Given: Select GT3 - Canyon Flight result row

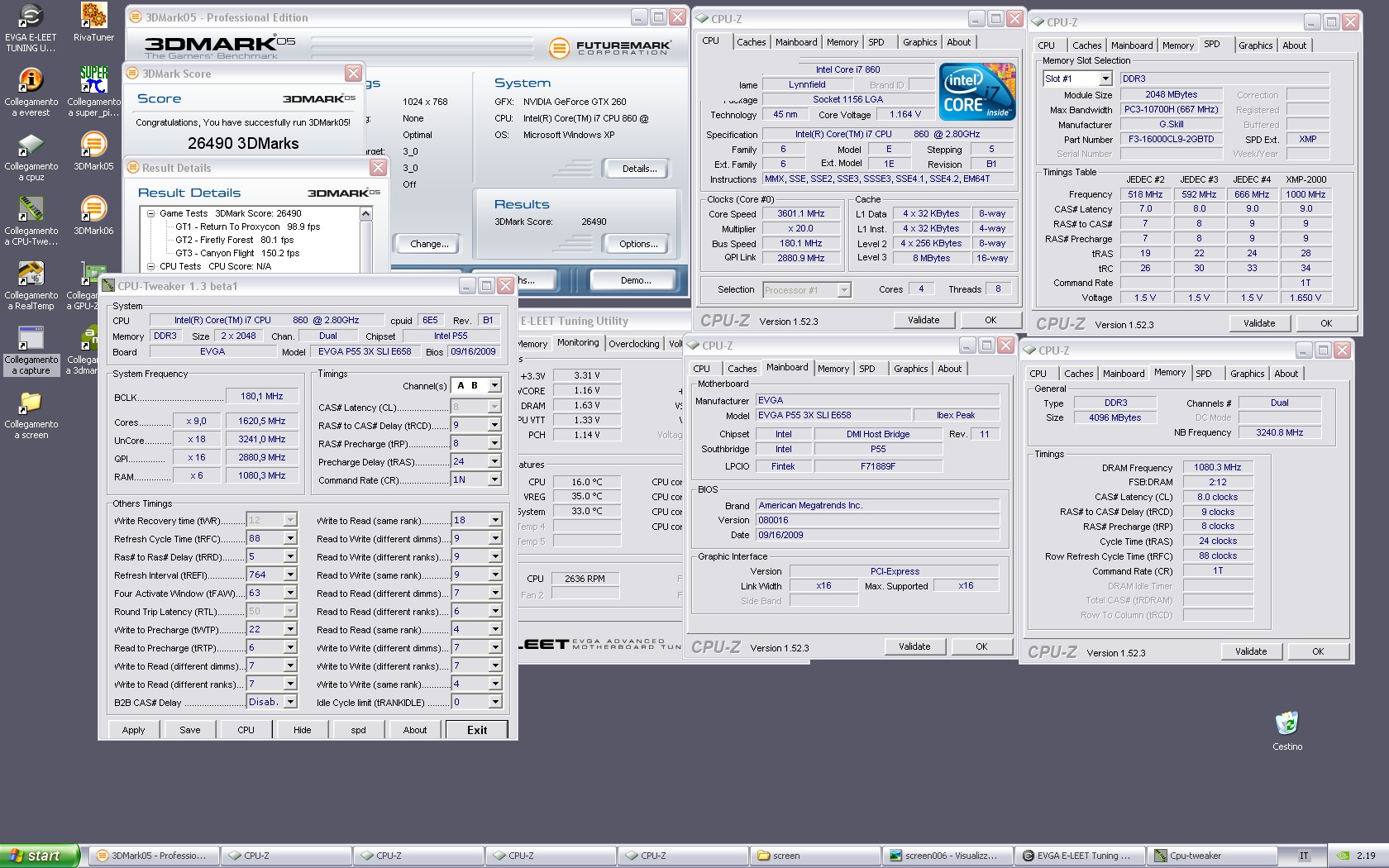Looking at the screenshot, I should [237, 253].
